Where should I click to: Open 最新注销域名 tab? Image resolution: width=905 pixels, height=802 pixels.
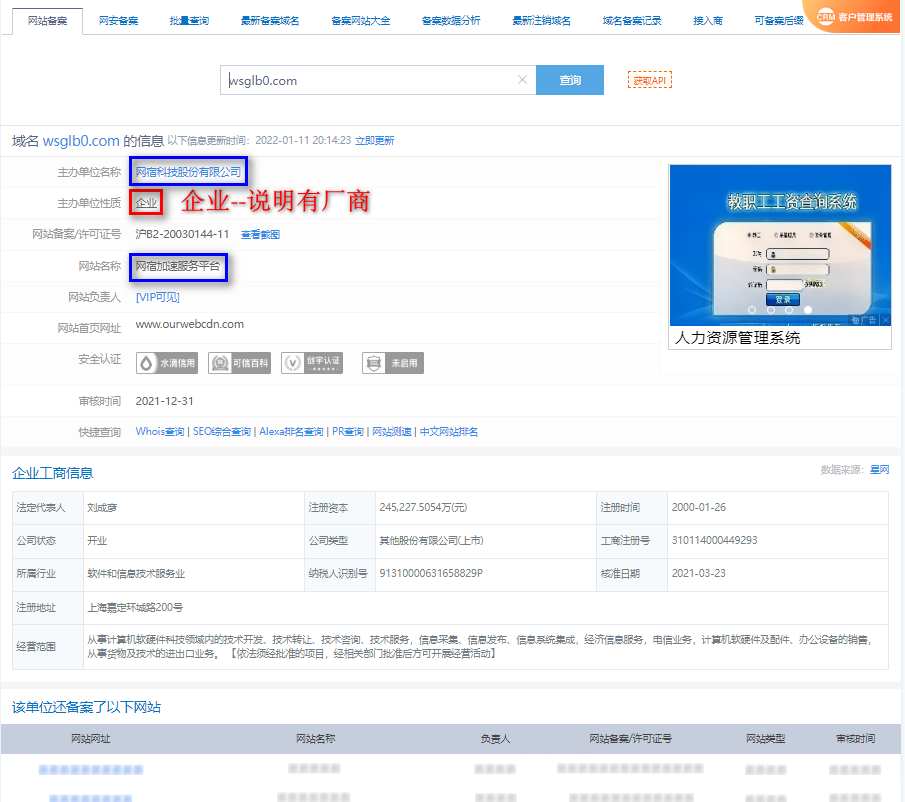coord(541,21)
